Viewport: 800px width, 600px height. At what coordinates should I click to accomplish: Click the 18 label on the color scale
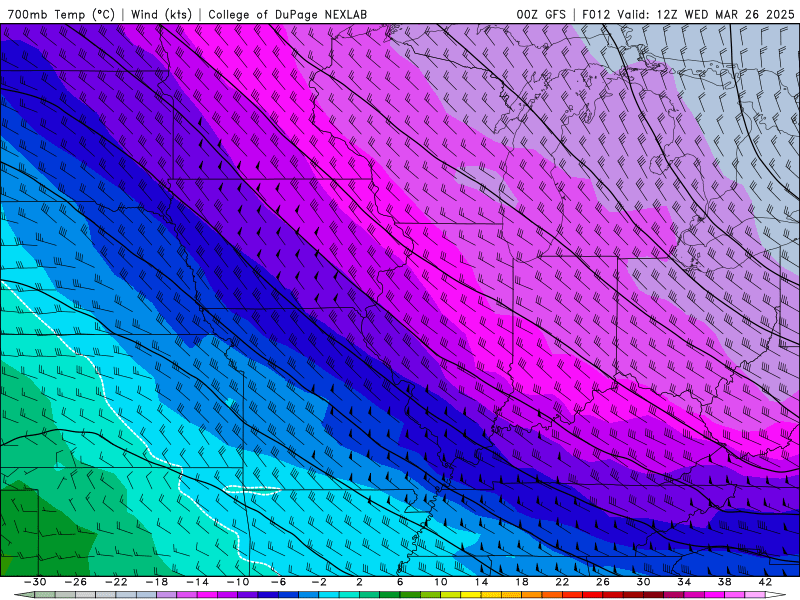point(521,582)
